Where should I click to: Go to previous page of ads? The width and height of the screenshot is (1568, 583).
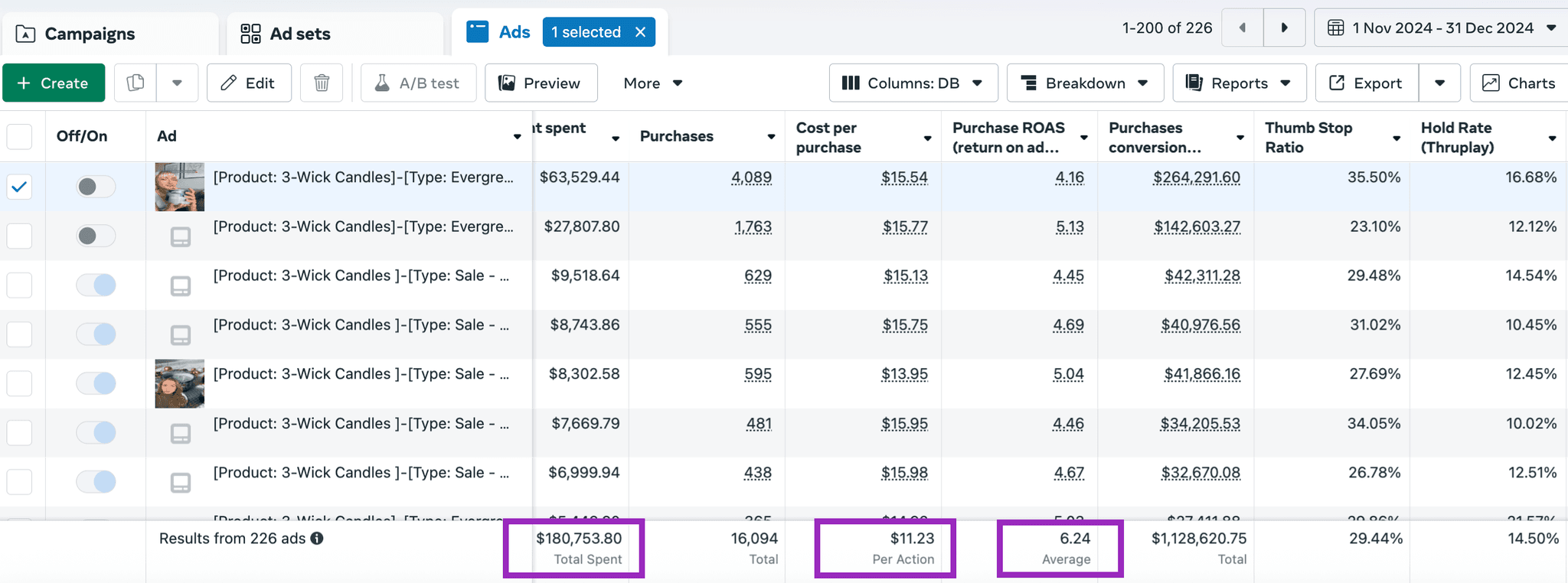tap(1243, 28)
